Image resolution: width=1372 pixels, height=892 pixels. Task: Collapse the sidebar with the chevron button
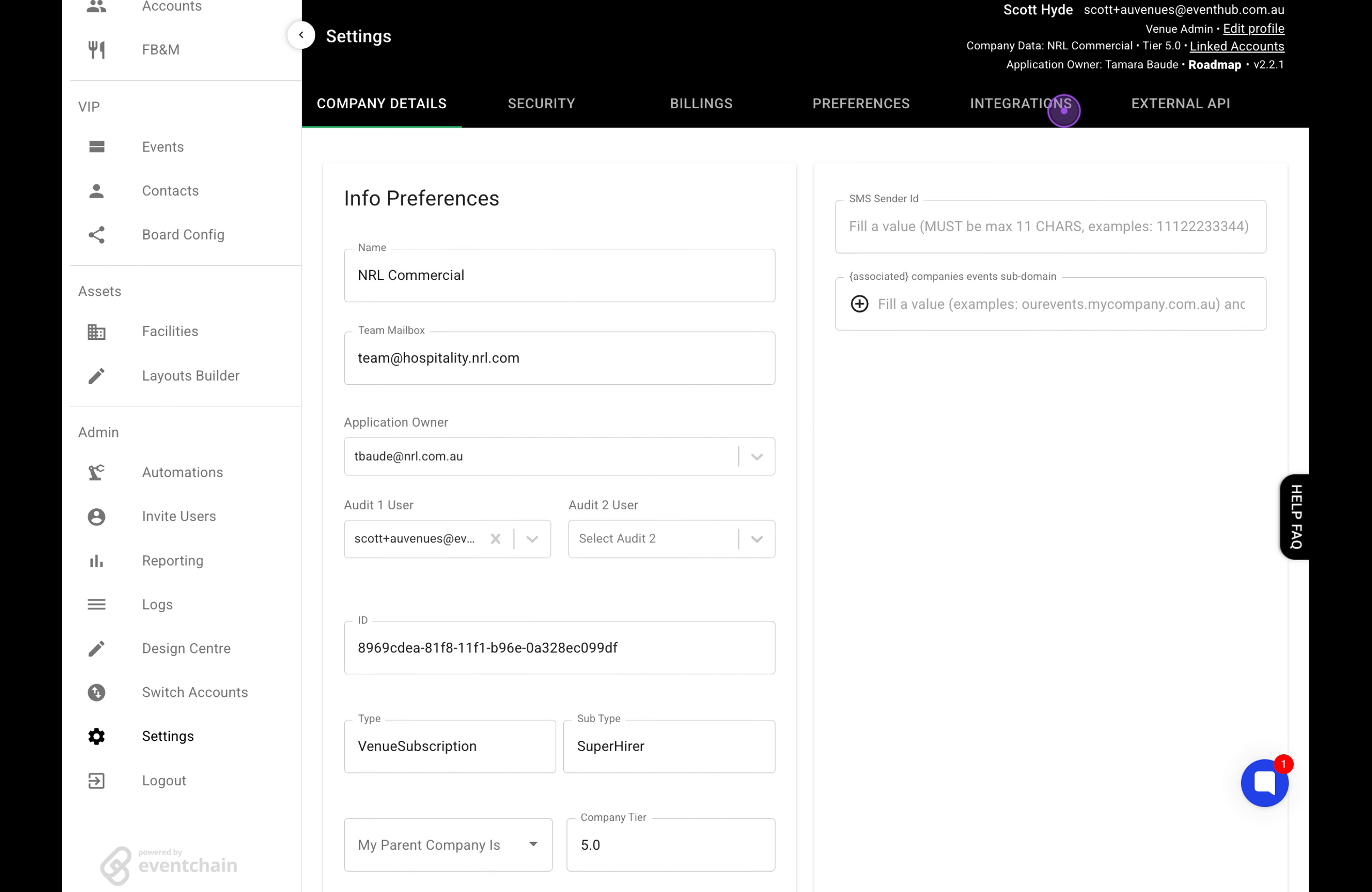(x=301, y=35)
